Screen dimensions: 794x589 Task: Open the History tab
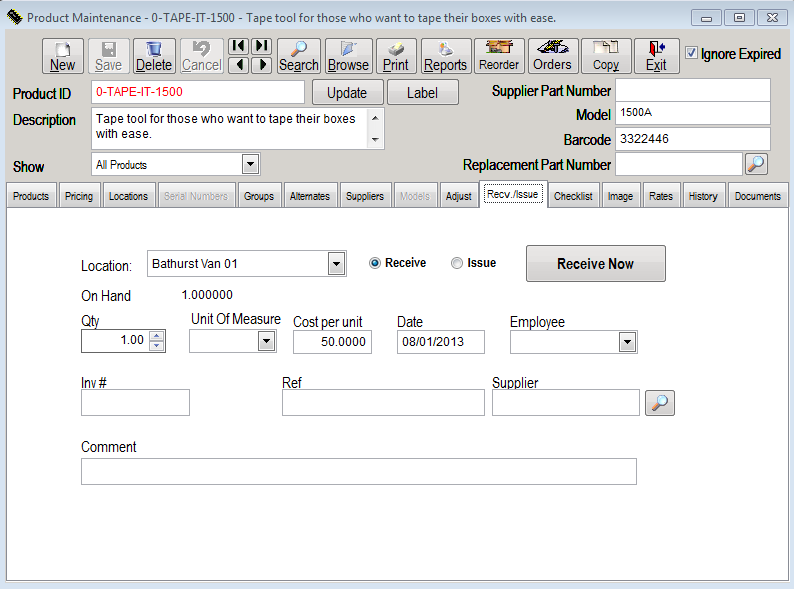[702, 196]
